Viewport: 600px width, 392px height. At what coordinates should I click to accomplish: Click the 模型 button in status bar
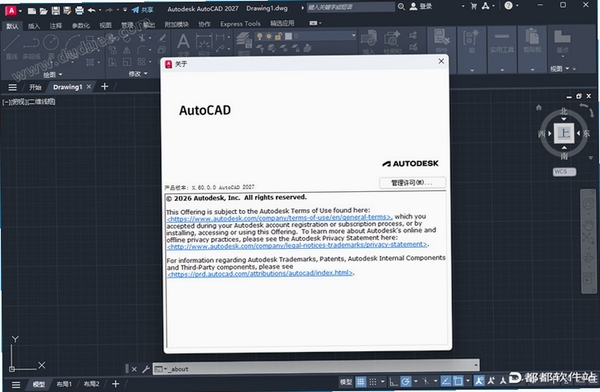tap(346, 382)
